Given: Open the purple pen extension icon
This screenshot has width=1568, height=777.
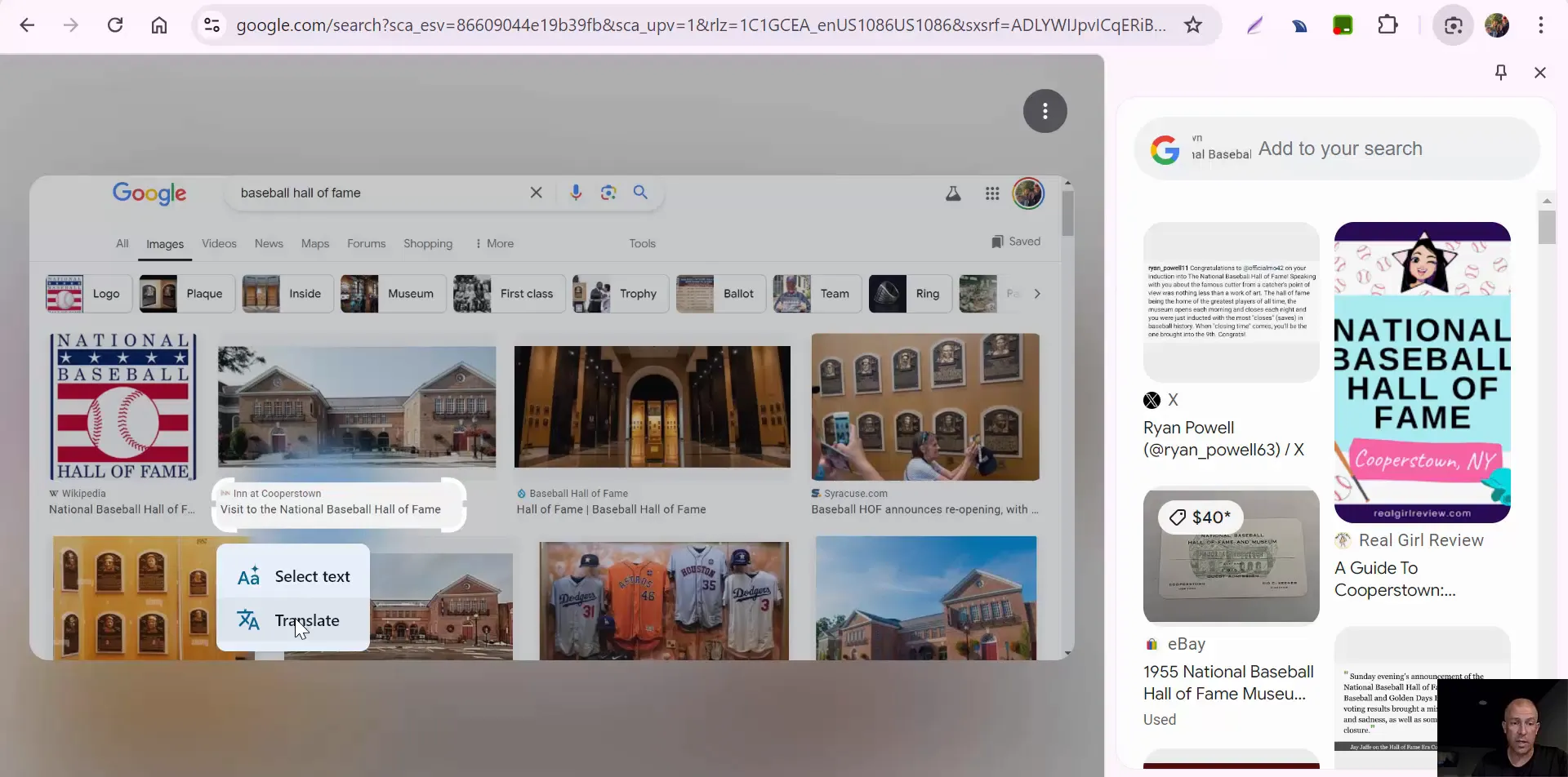Looking at the screenshot, I should point(1255,25).
